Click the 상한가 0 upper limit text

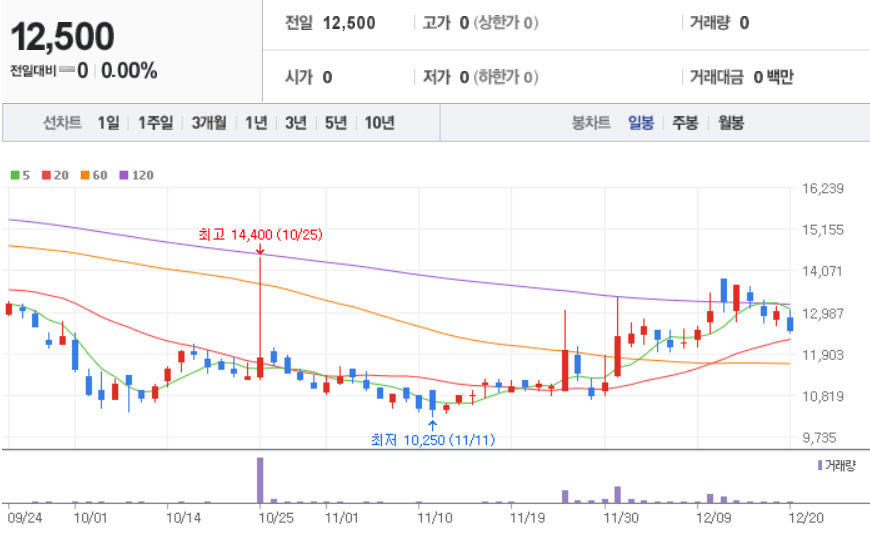point(506,23)
